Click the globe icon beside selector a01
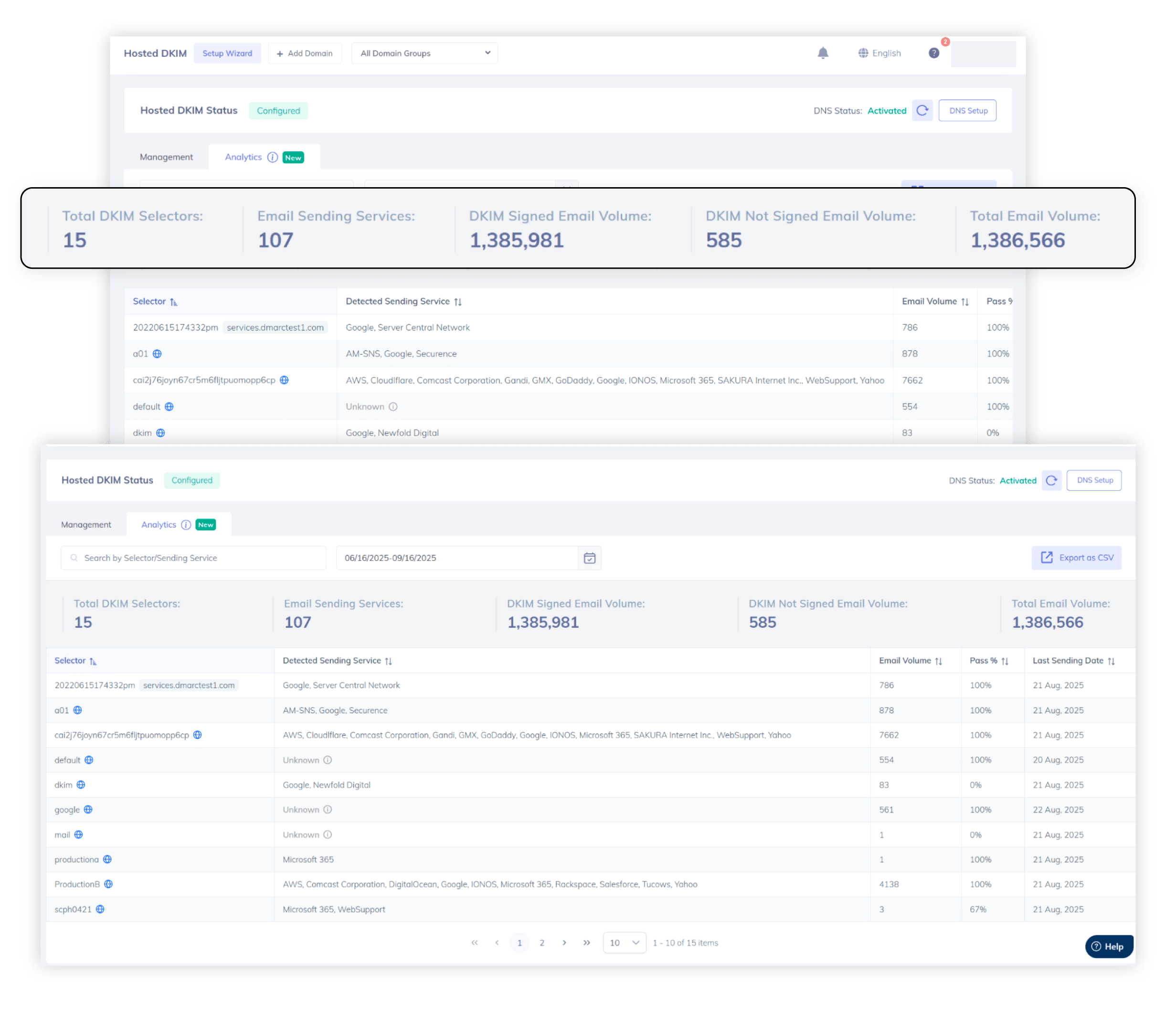Screen dimensions: 1176x1016 tap(78, 710)
